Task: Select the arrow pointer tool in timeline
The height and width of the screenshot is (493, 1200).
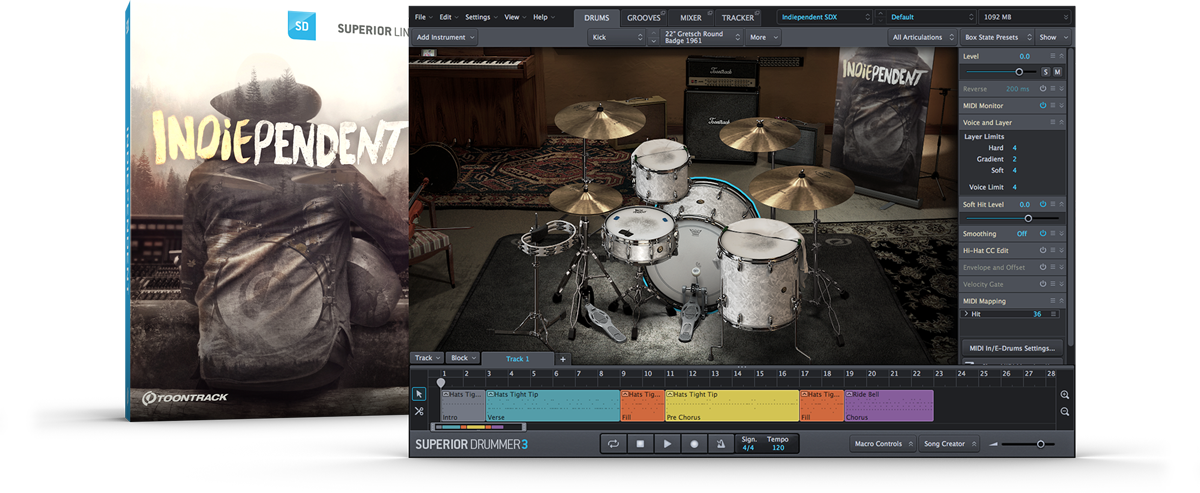Action: tap(419, 394)
